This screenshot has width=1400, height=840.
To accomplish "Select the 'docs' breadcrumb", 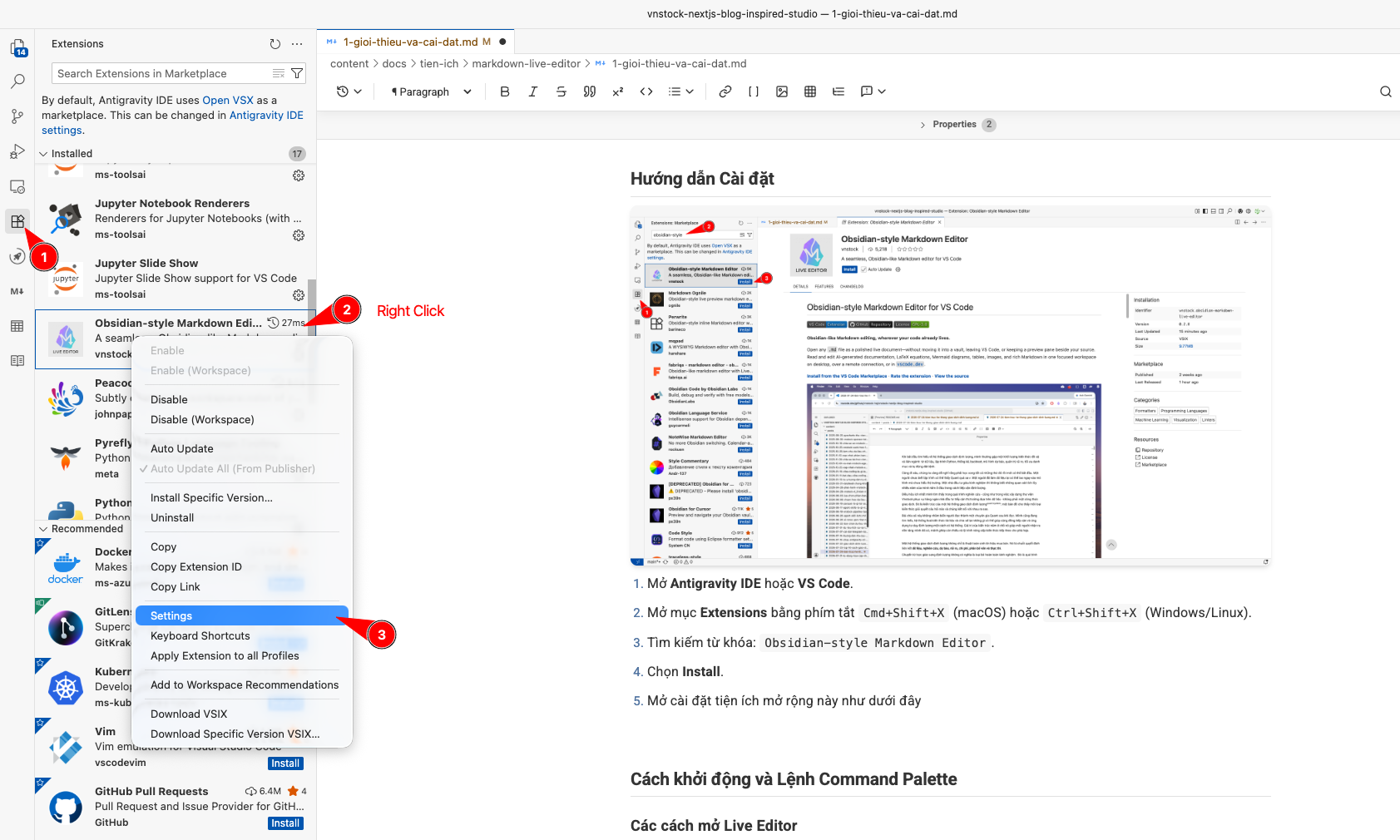I will tap(394, 64).
